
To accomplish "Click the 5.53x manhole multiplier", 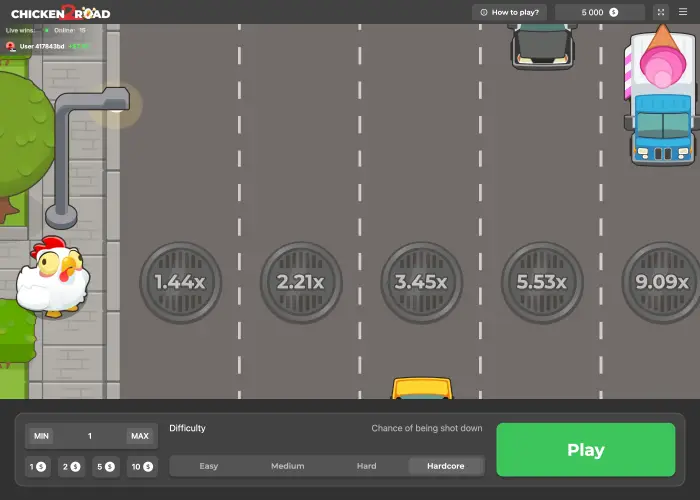I will (542, 282).
